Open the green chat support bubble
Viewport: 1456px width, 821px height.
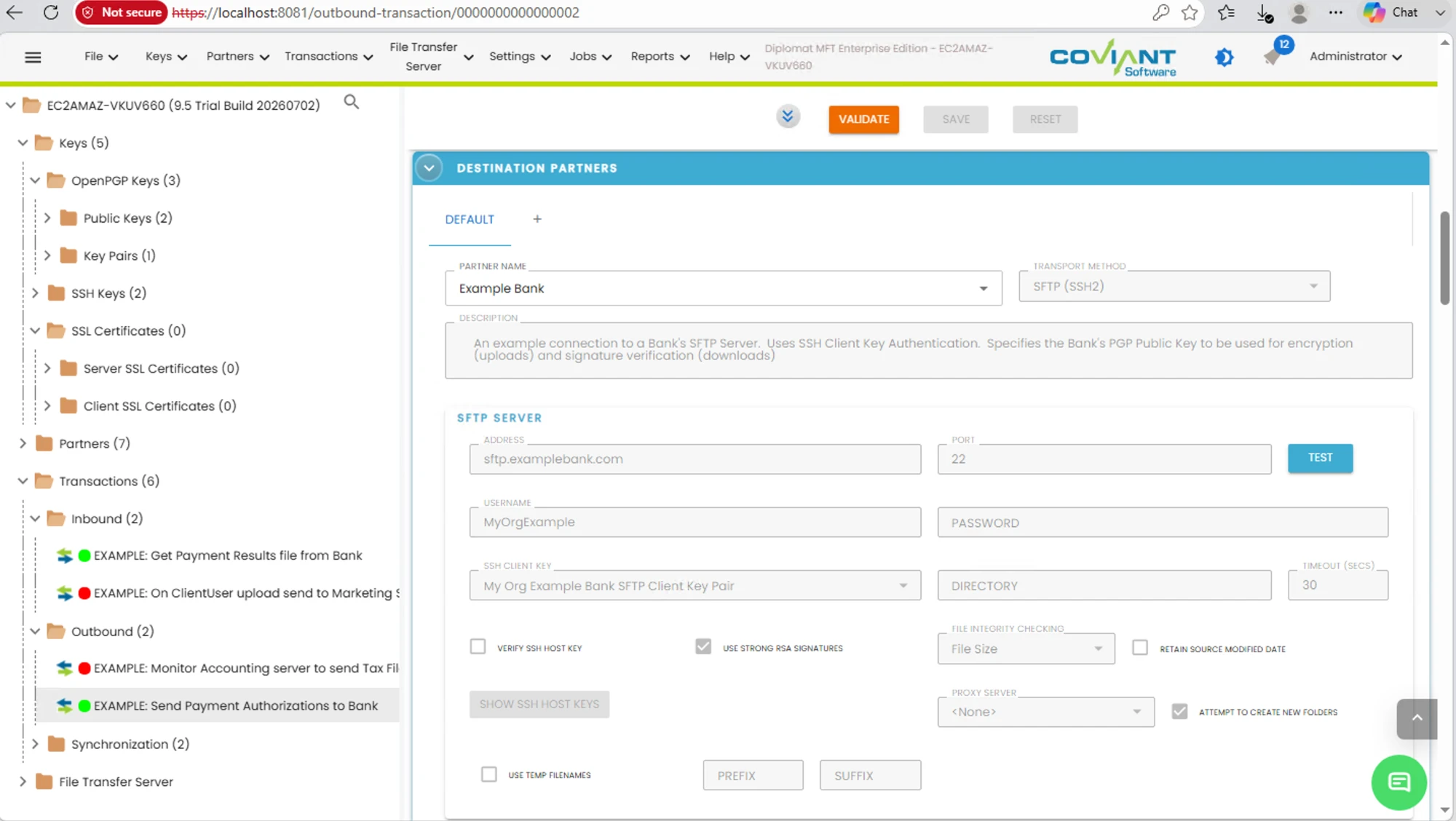[1398, 782]
